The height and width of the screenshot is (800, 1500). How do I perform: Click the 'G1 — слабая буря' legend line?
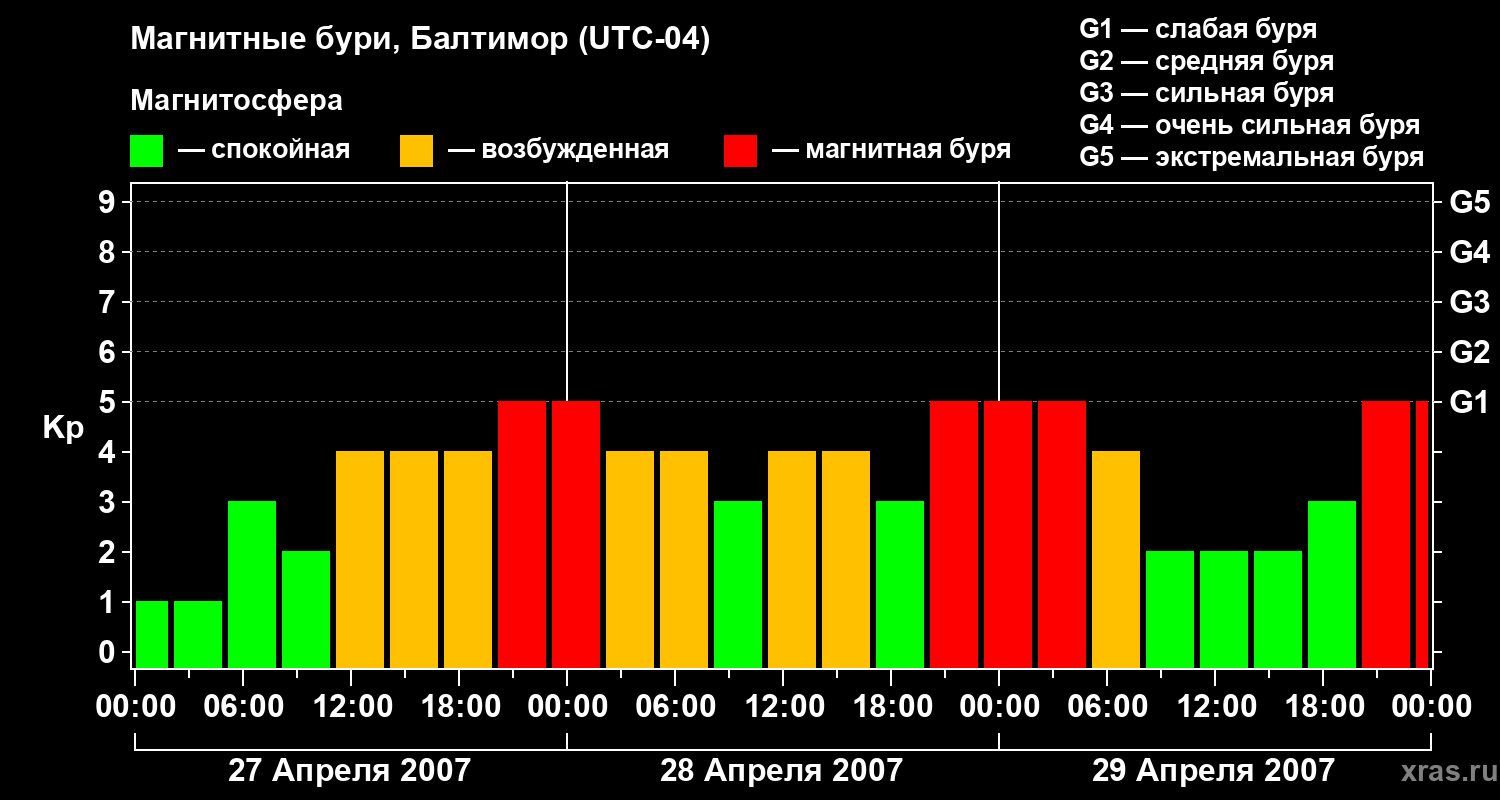(1198, 29)
